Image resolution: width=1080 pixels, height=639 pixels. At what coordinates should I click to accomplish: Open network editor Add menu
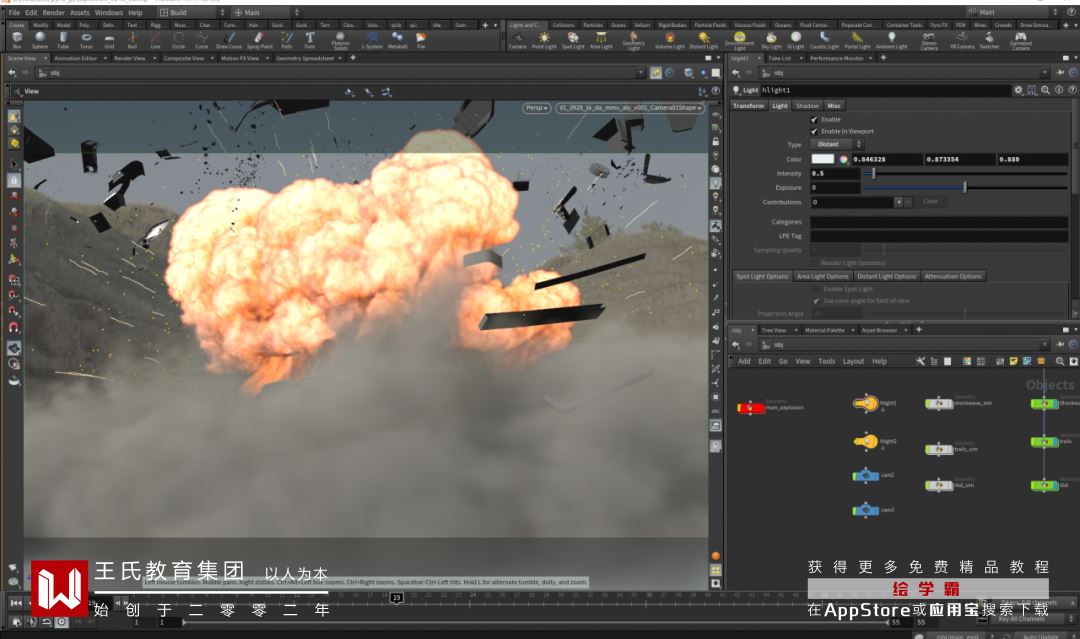click(x=744, y=361)
